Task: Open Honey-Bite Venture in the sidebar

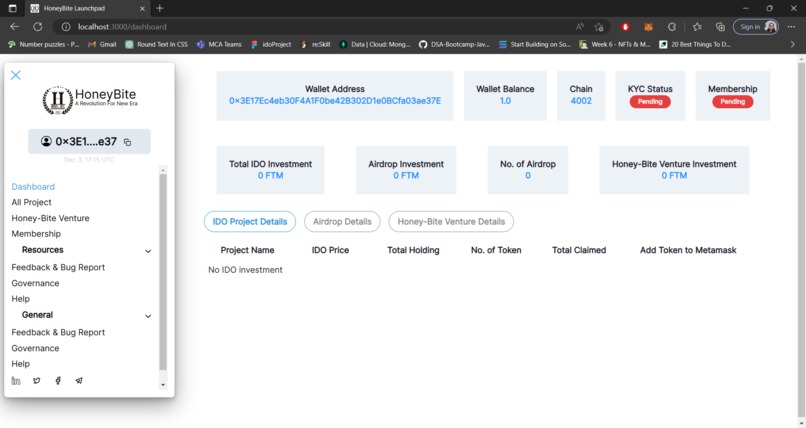Action: click(x=50, y=218)
